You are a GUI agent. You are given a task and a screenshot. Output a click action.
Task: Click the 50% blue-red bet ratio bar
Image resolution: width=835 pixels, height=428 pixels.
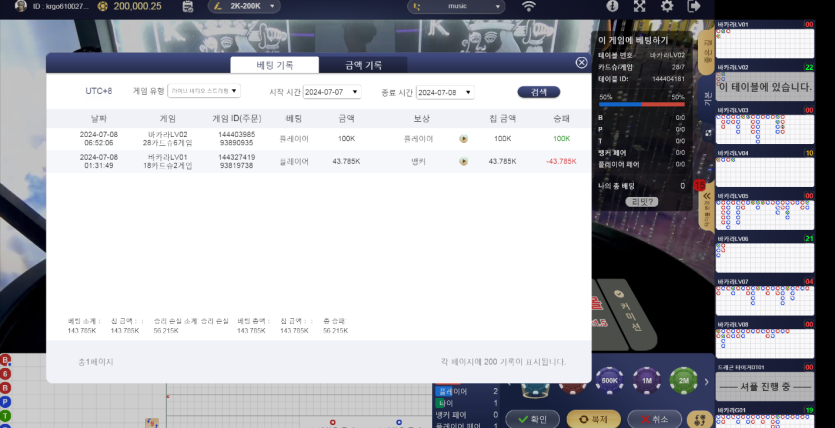642,104
